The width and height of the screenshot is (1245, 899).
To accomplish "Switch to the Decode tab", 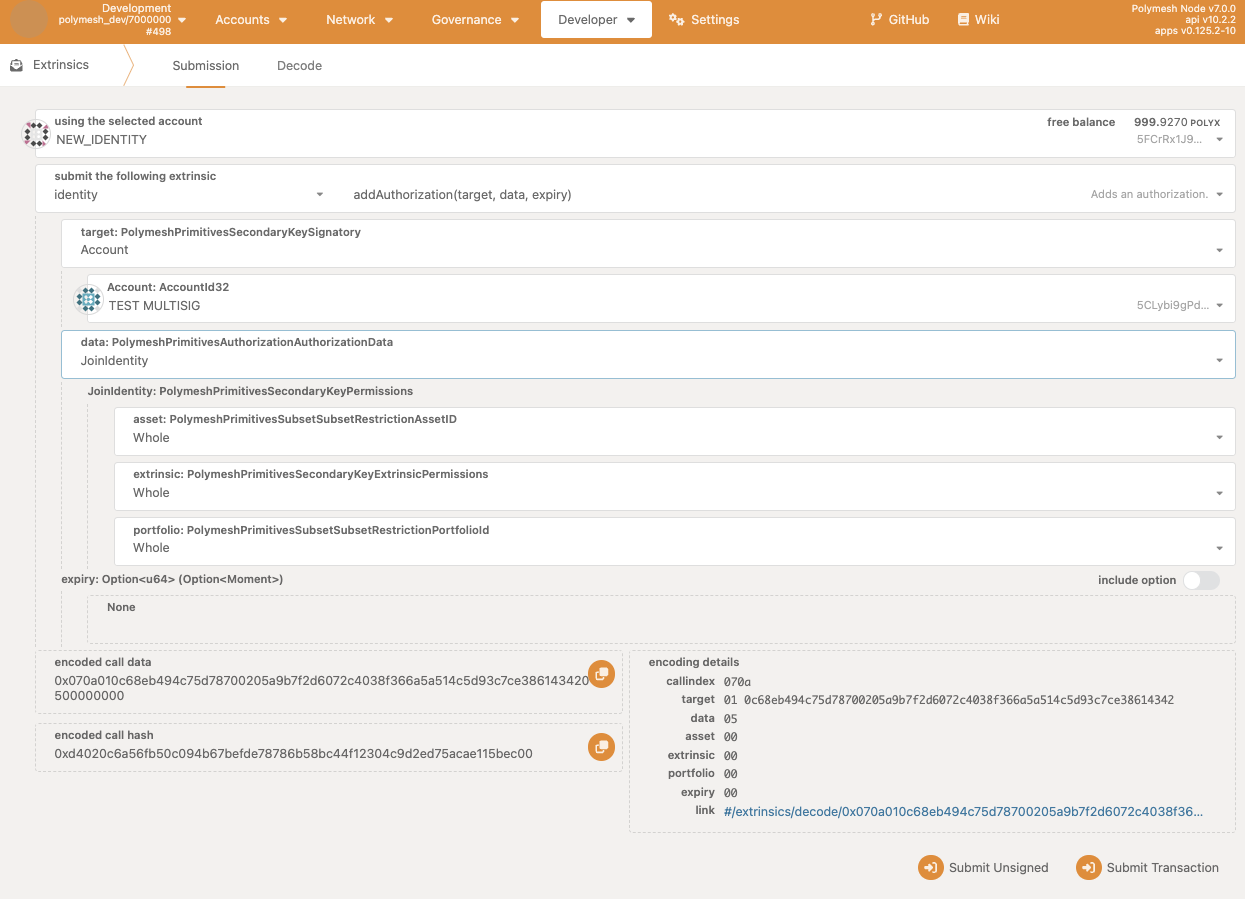I will tap(299, 66).
